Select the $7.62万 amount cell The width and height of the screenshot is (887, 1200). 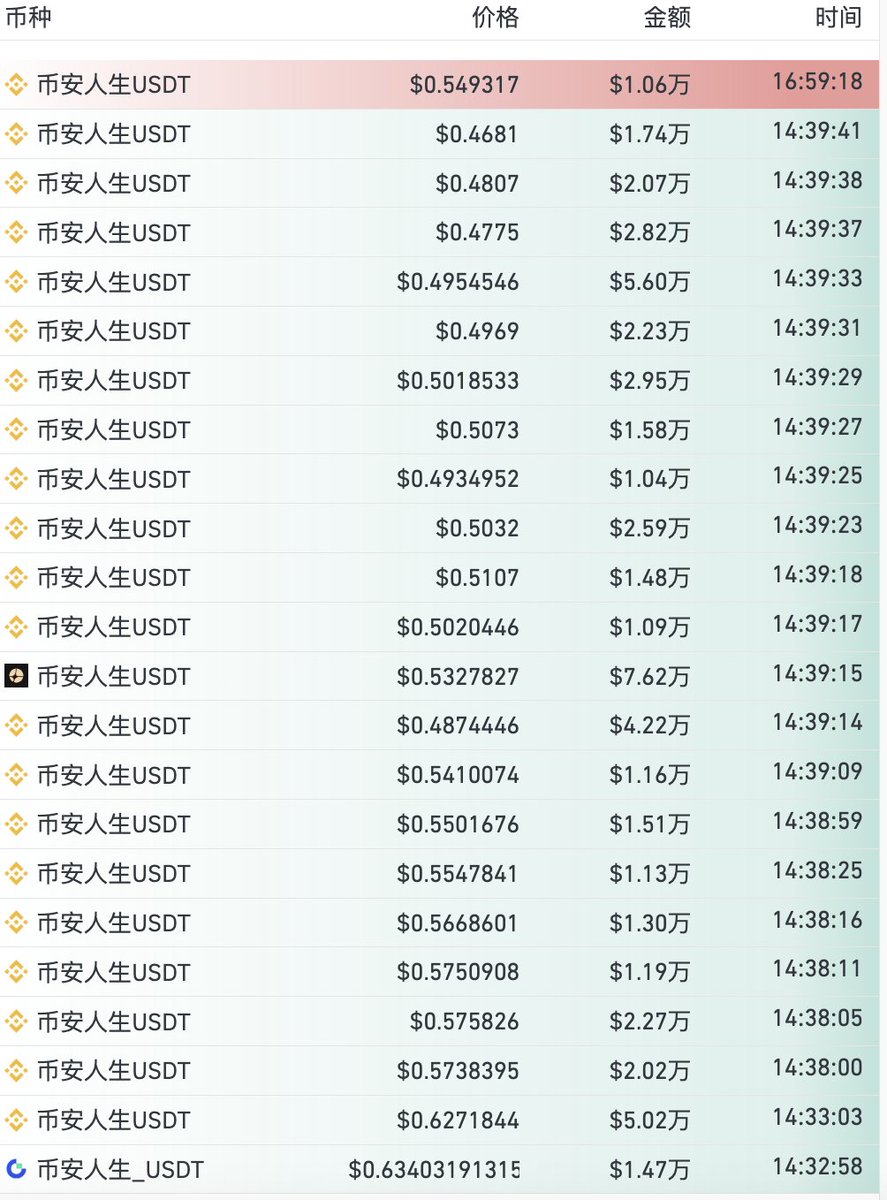(x=650, y=677)
